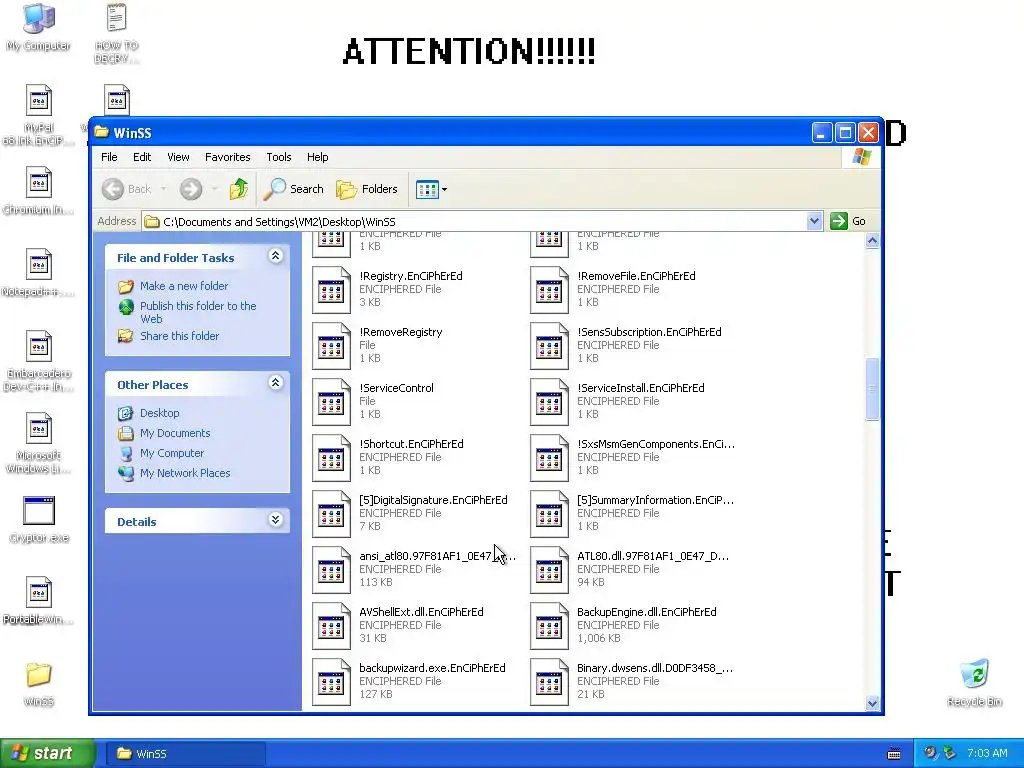The height and width of the screenshot is (768, 1024).
Task: Select the !Registry.EnCiPhErEd file icon
Action: point(331,290)
